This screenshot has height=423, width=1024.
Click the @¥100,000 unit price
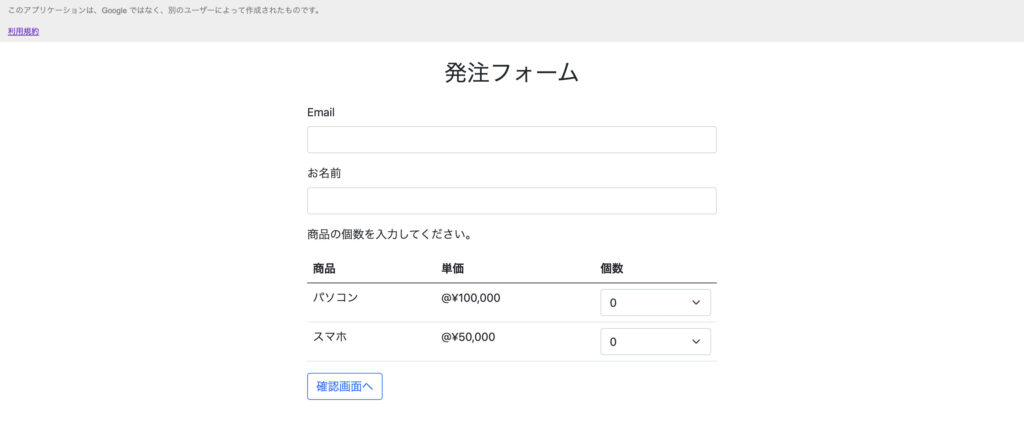coord(471,298)
